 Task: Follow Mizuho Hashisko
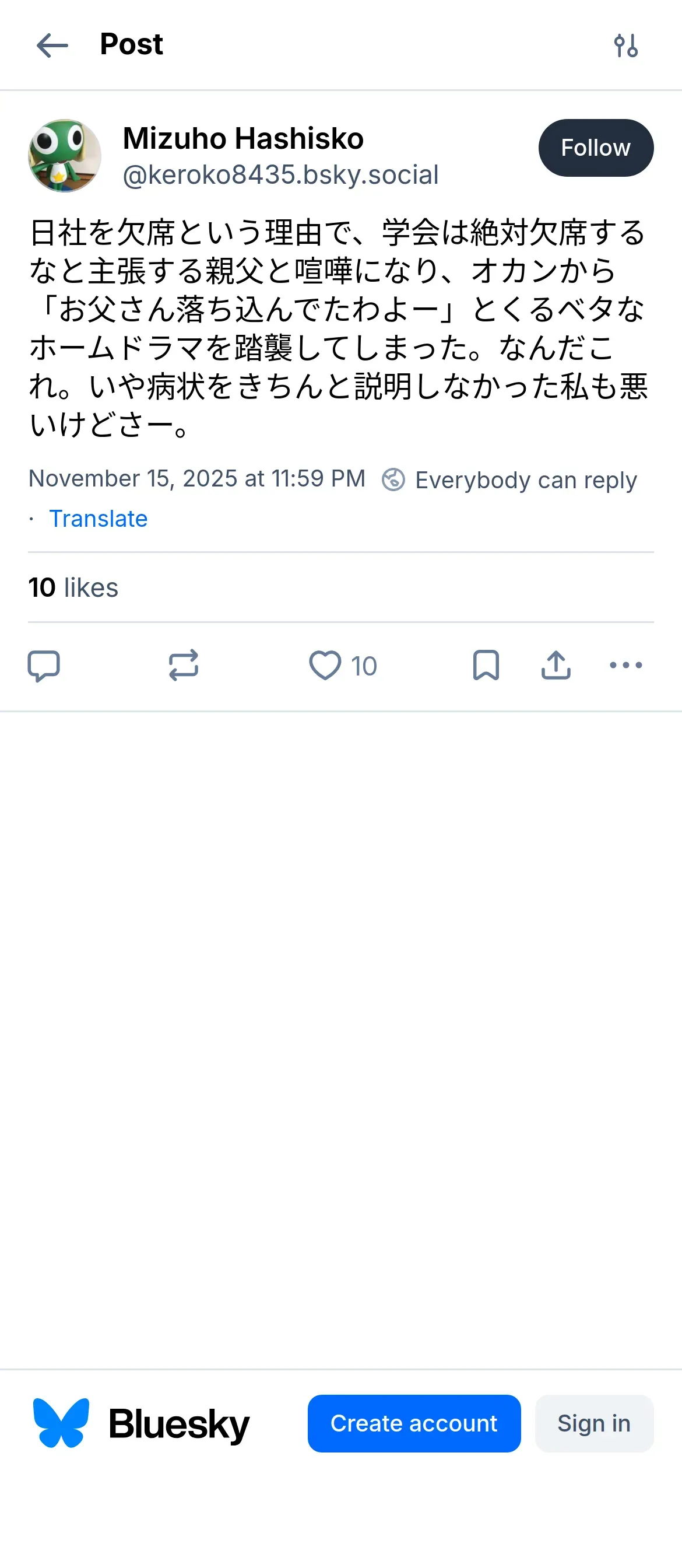click(x=595, y=148)
